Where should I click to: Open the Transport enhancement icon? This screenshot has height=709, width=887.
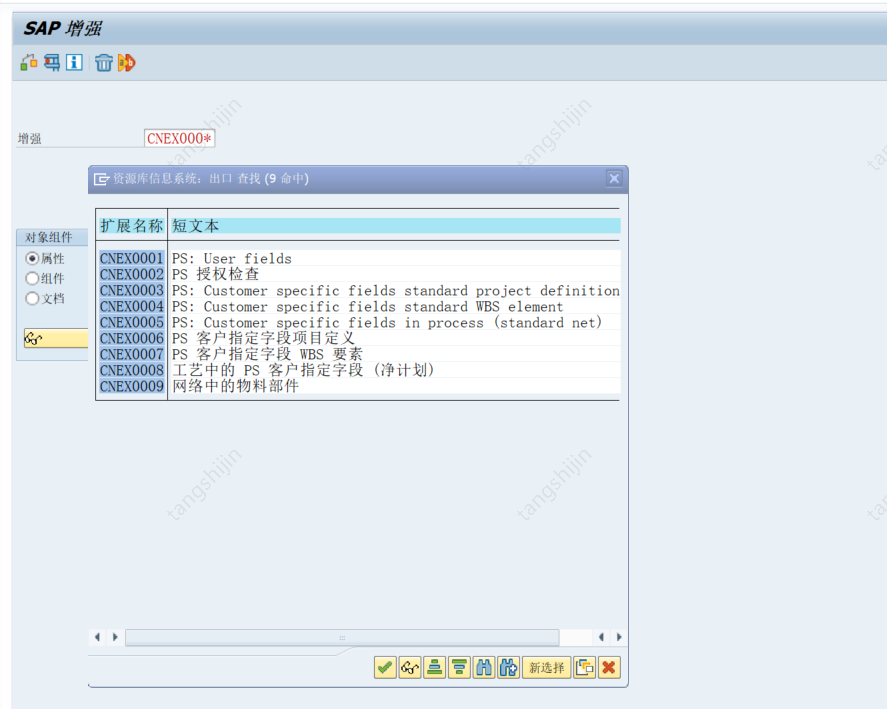[x=51, y=61]
